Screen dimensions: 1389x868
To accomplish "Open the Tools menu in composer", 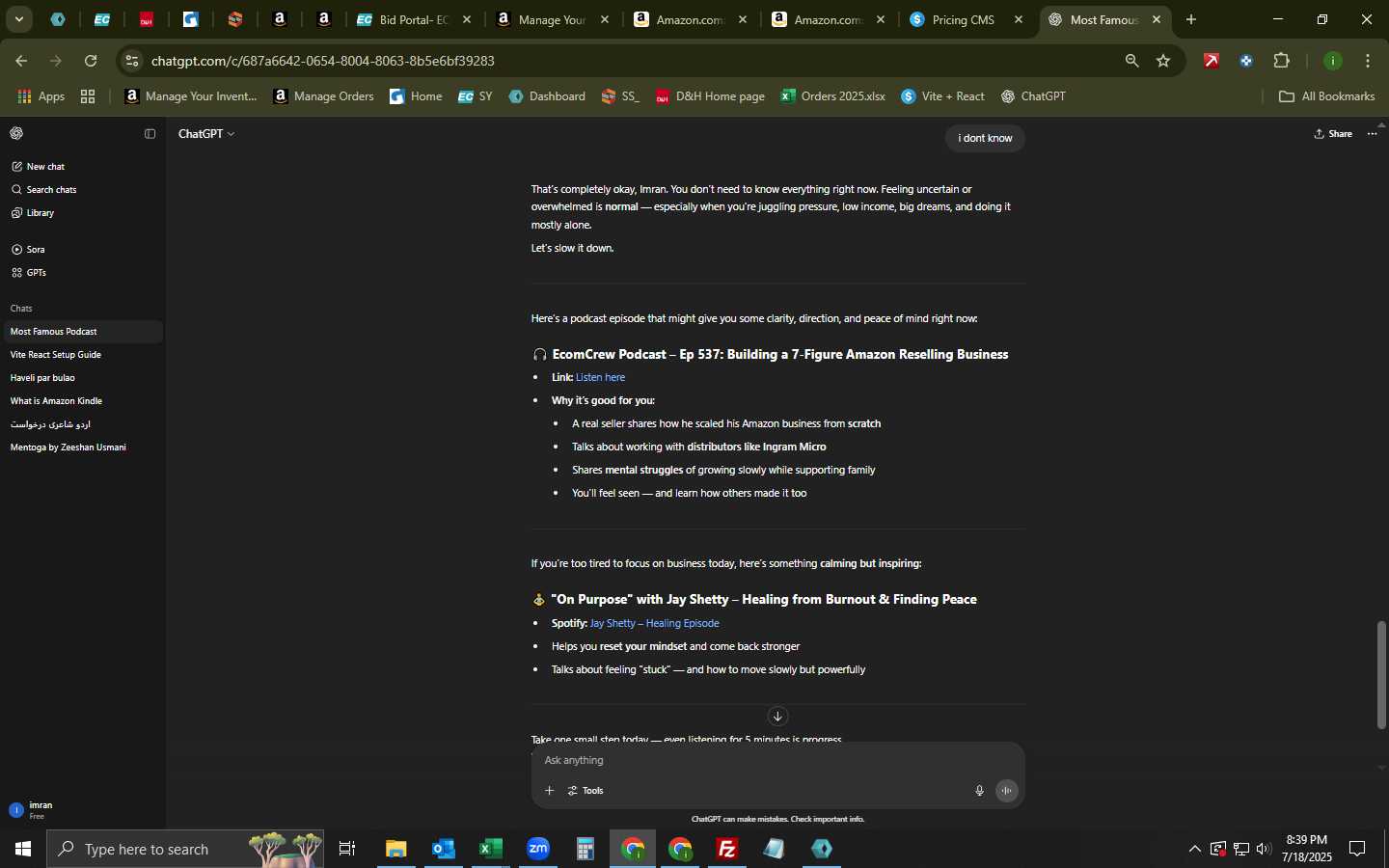I will 586,791.
